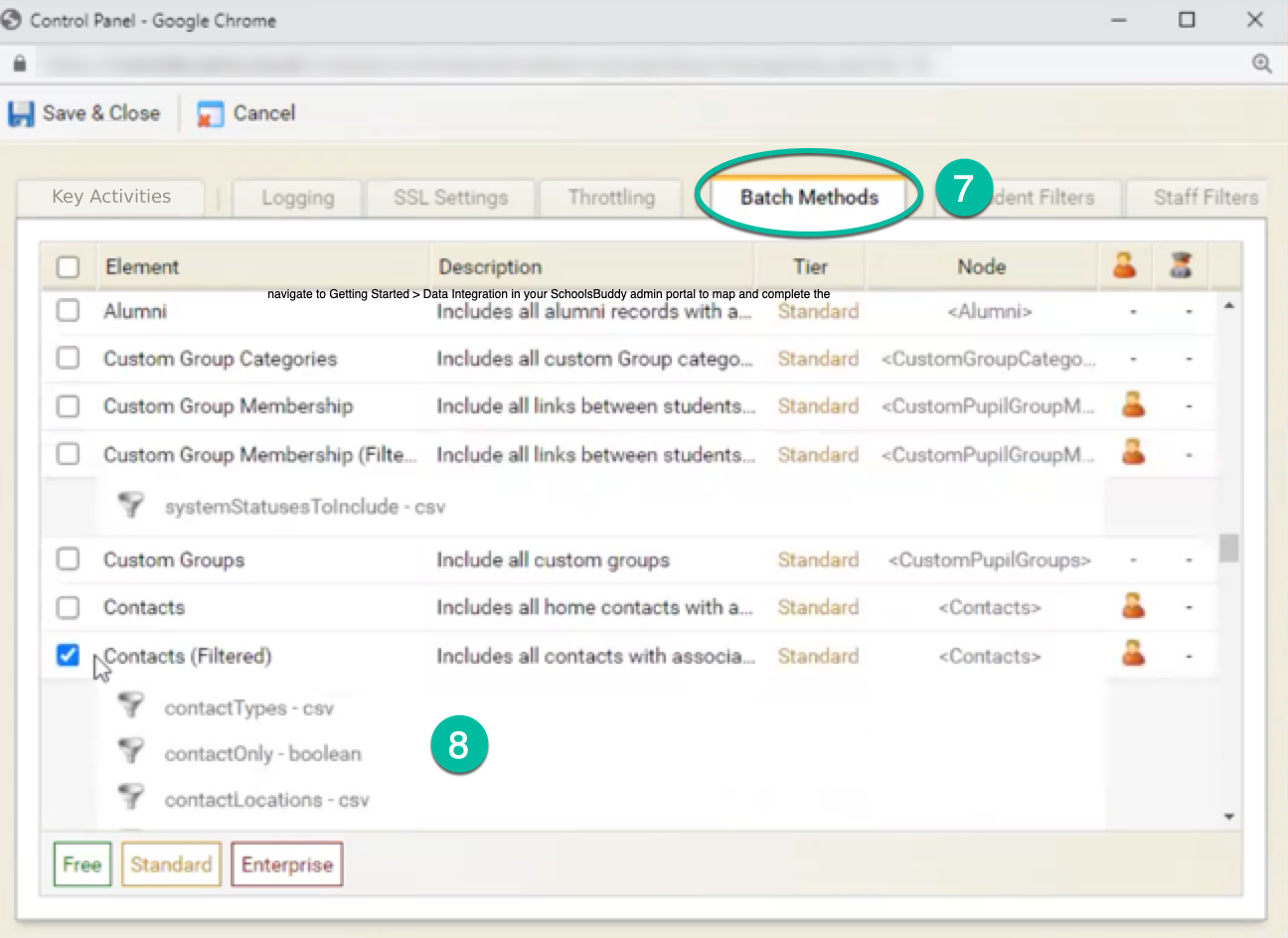Click the Enterprise tier legend box
This screenshot has height=938, width=1288.
(287, 863)
